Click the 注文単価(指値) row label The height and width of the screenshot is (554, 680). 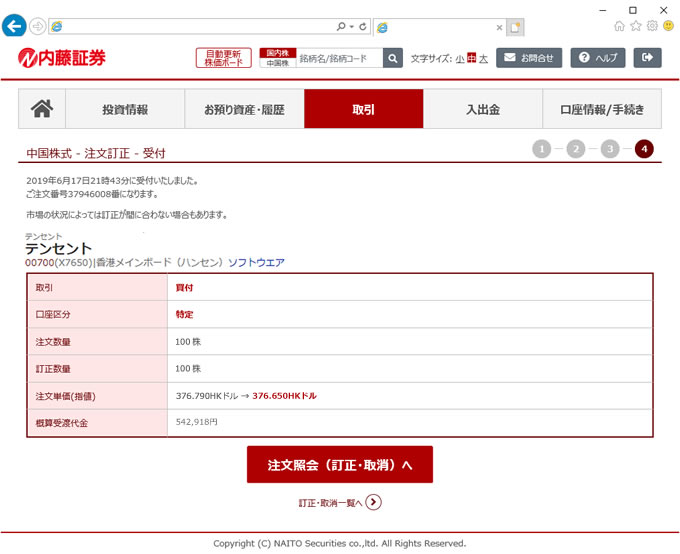click(65, 396)
